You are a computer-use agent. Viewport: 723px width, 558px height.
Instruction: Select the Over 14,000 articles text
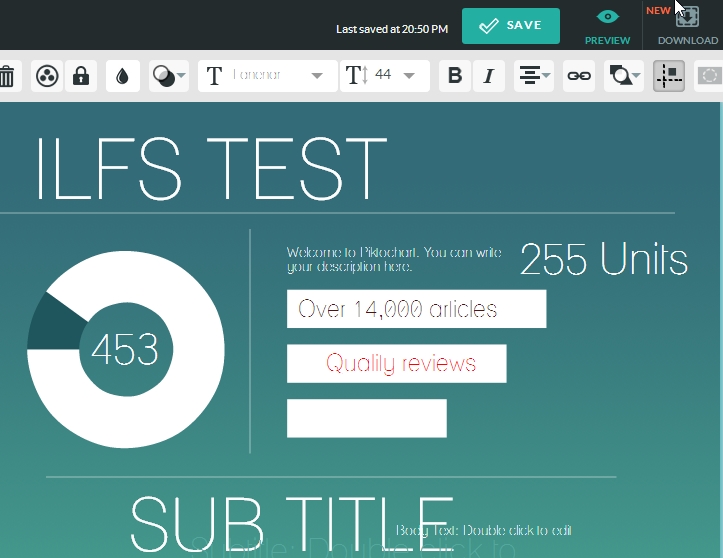tap(397, 309)
